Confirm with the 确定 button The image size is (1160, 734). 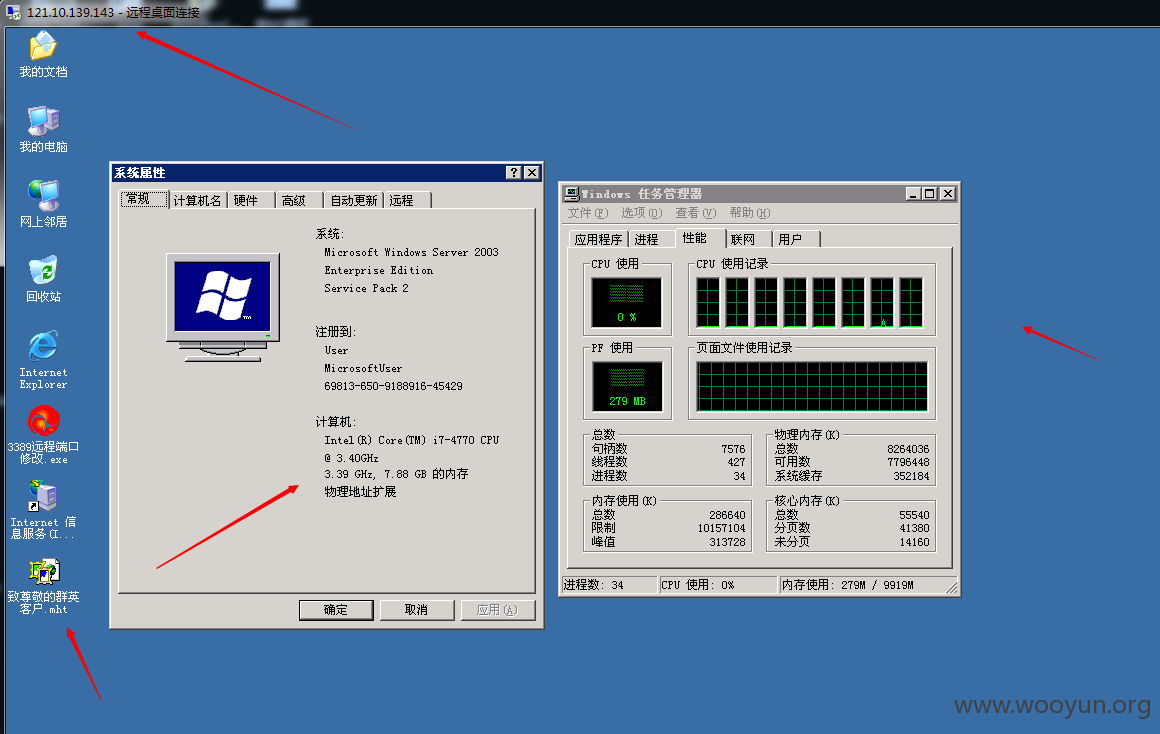click(x=336, y=610)
